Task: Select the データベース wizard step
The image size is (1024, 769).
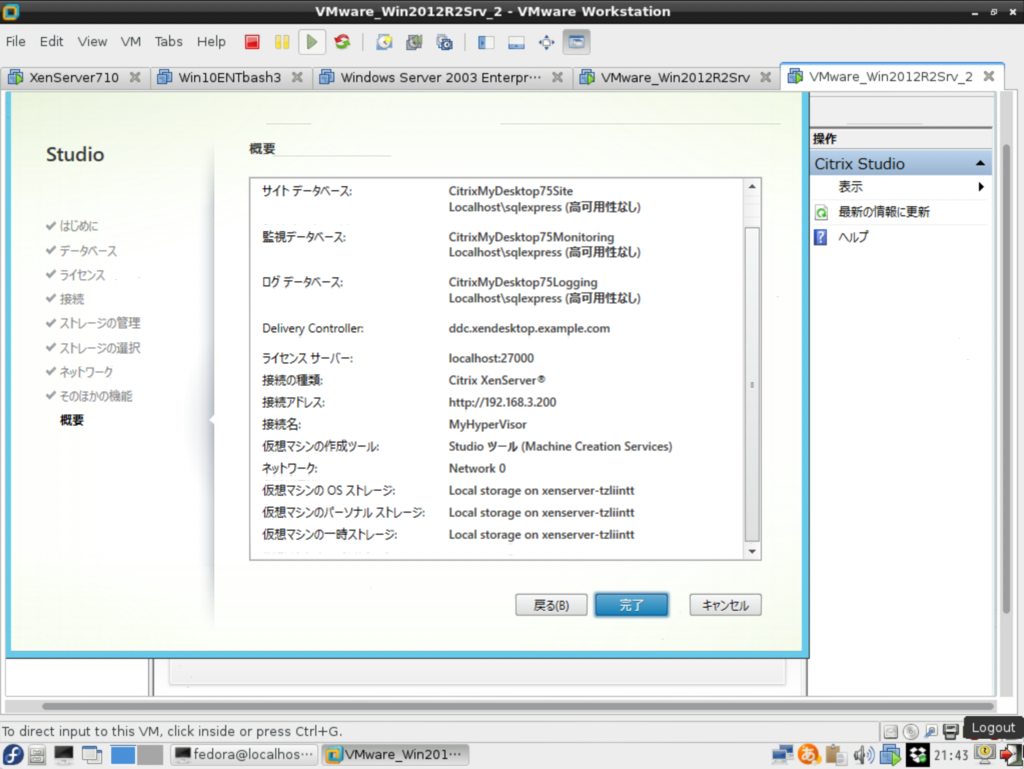Action: [88, 251]
